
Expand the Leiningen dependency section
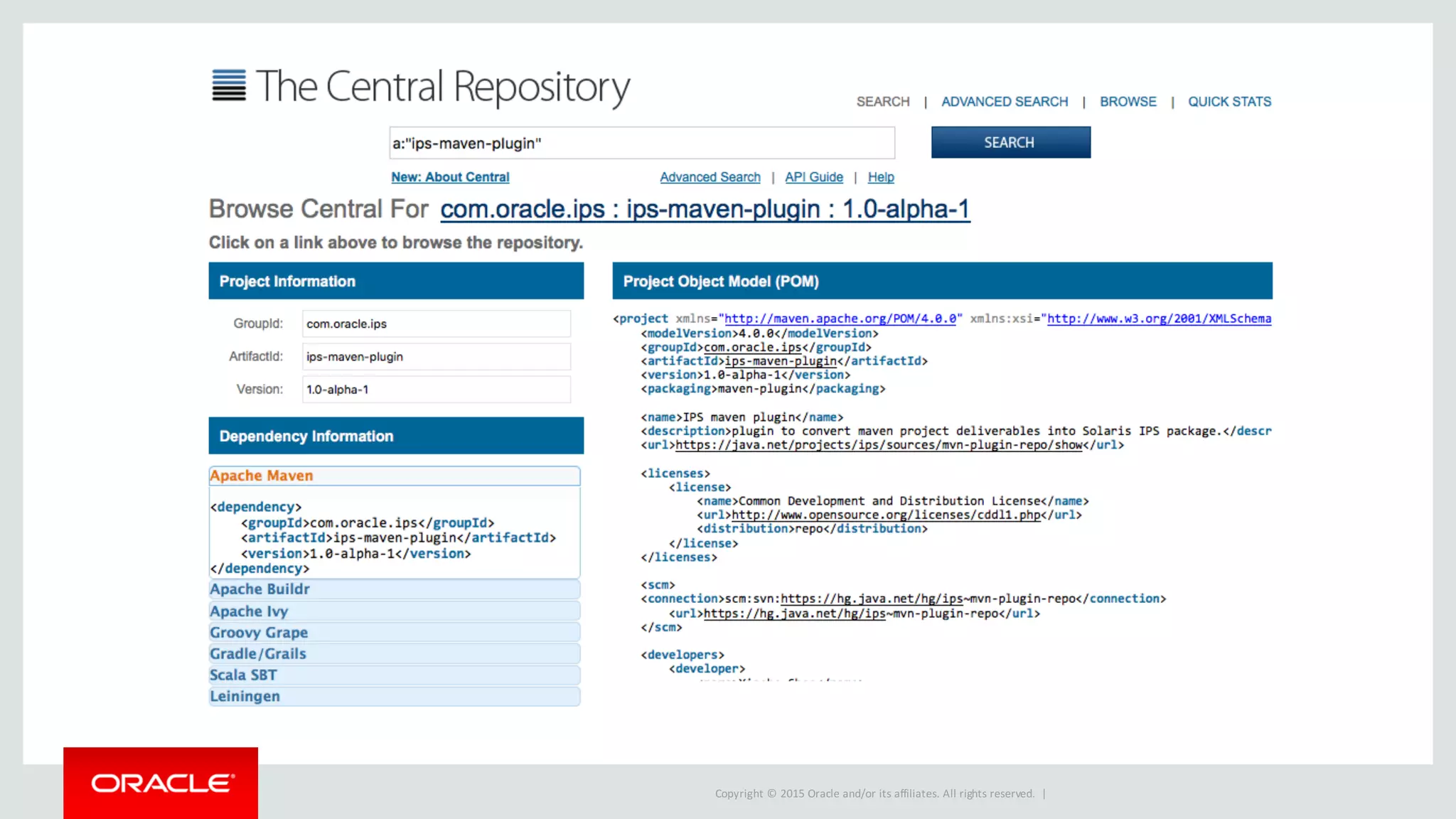(x=395, y=696)
